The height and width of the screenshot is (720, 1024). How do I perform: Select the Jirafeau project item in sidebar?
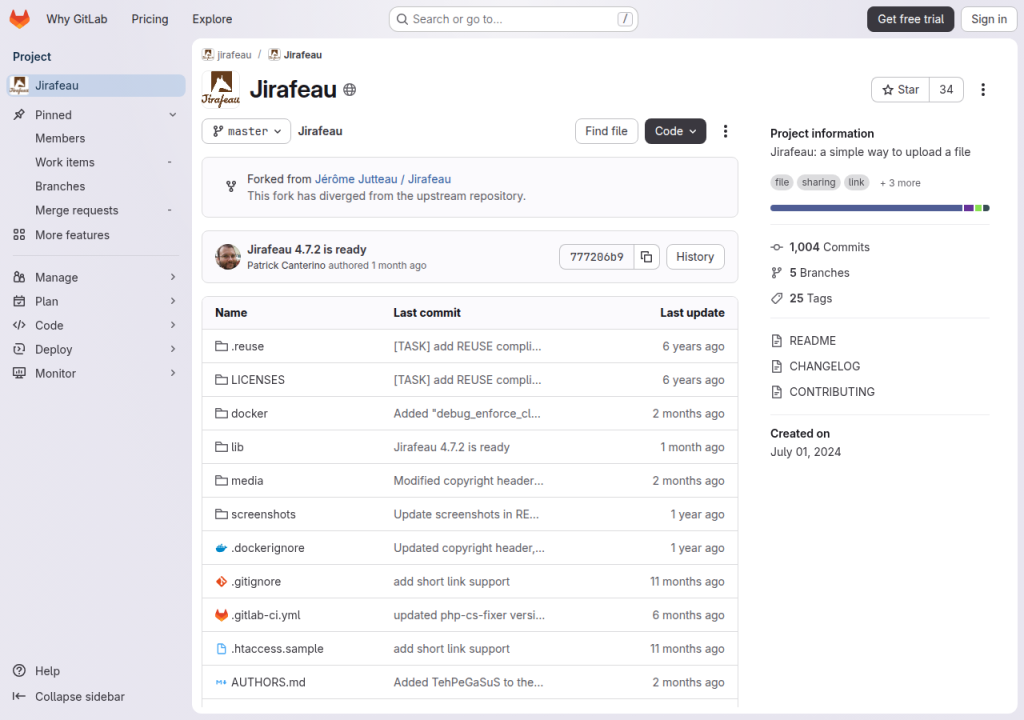pyautogui.click(x=96, y=86)
